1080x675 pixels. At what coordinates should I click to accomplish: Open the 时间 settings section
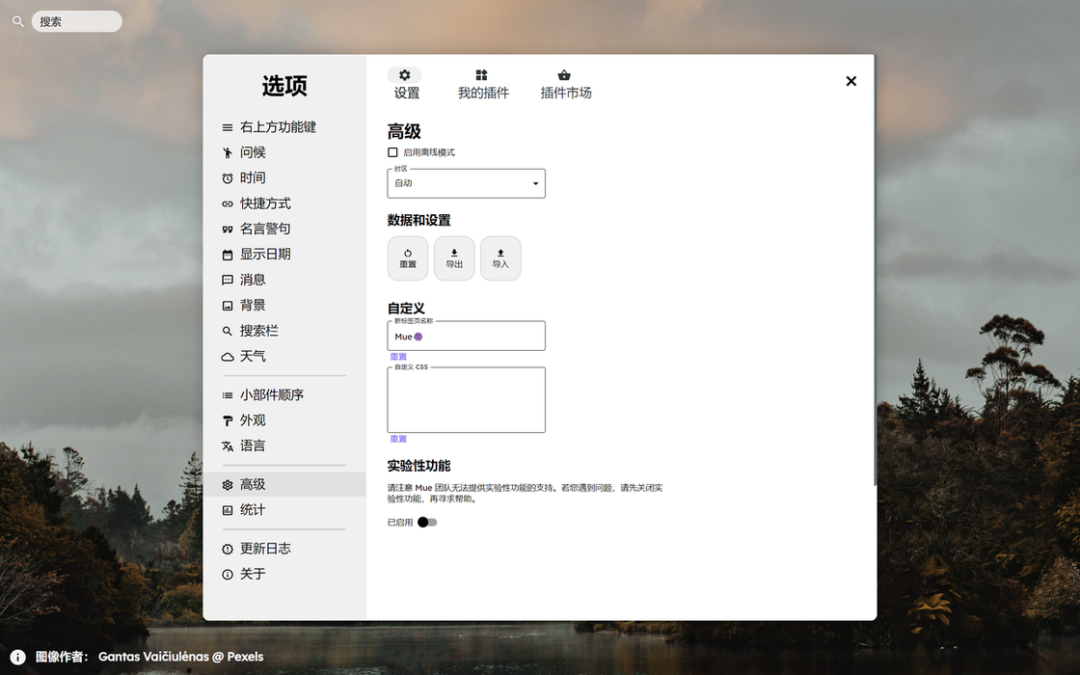284,178
